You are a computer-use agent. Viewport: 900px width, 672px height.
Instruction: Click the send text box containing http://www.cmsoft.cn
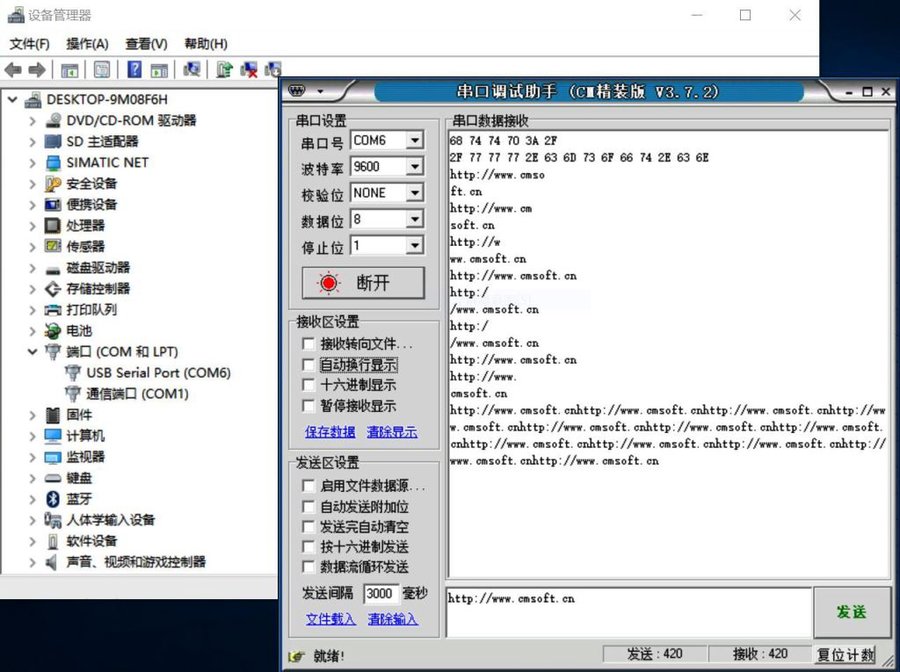pyautogui.click(x=629, y=612)
